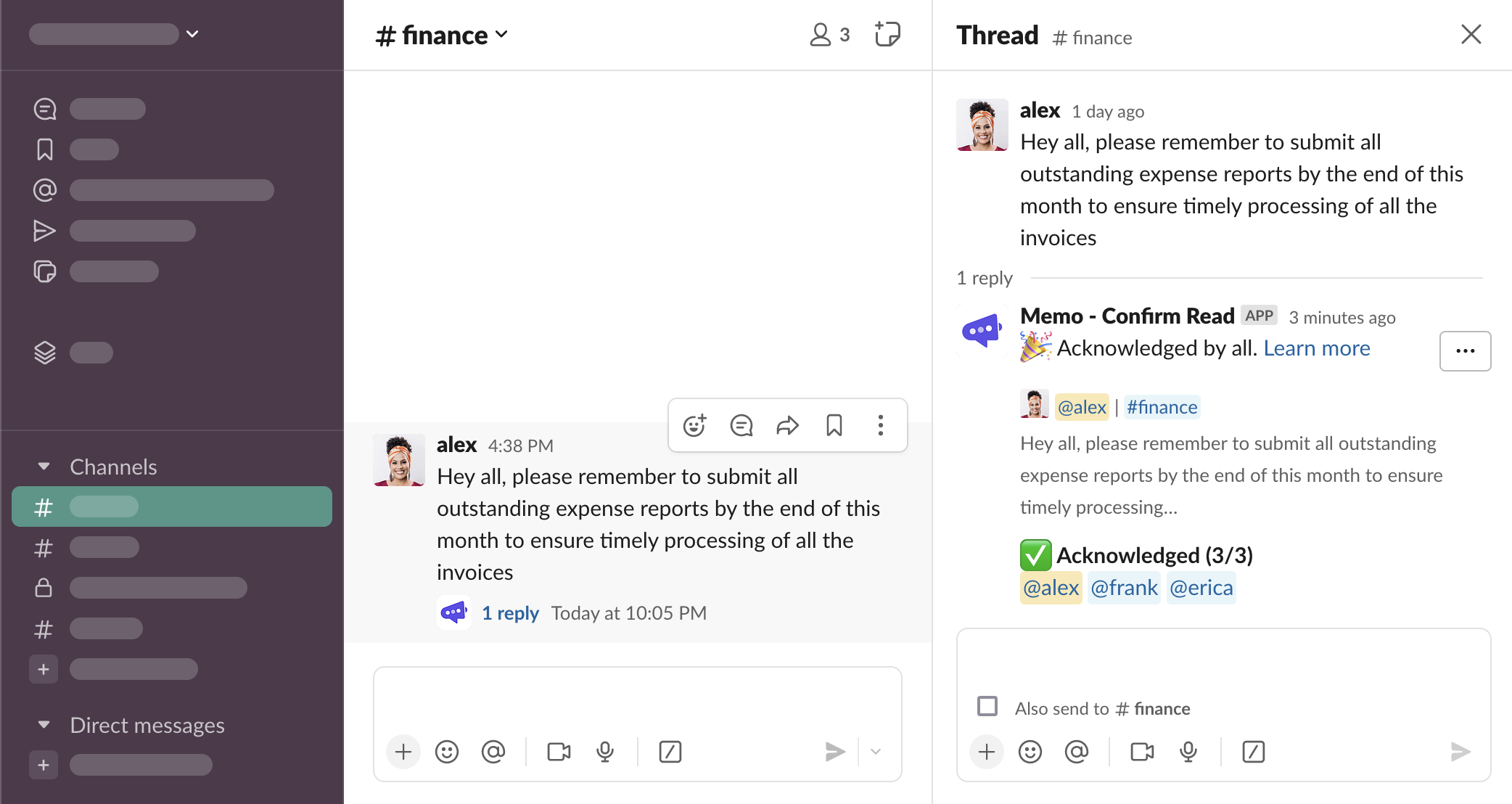
Task: Open more actions on the hovered message
Action: (x=880, y=425)
